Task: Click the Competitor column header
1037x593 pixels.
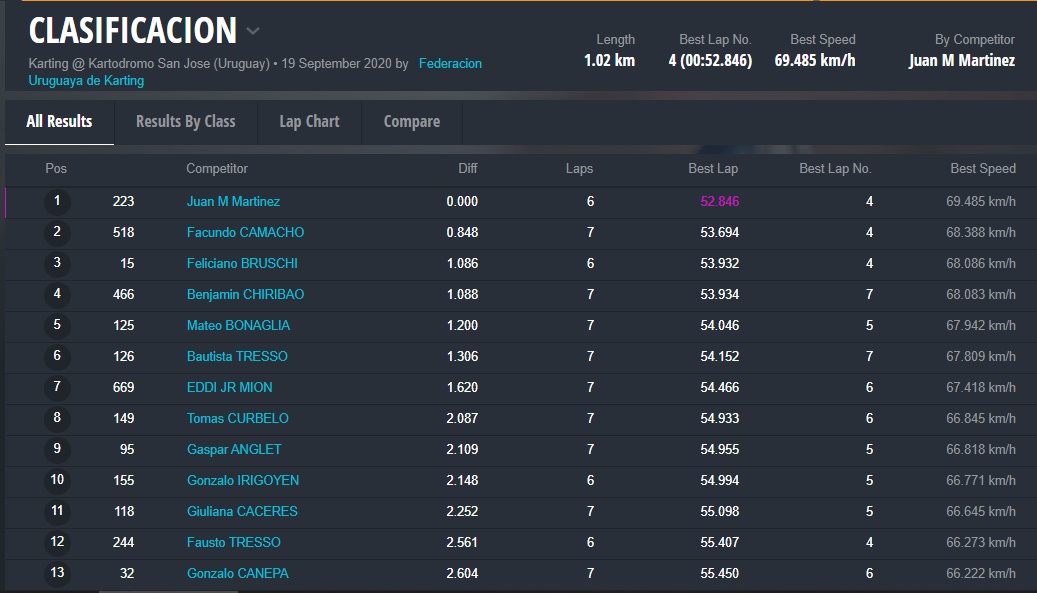Action: tap(217, 169)
